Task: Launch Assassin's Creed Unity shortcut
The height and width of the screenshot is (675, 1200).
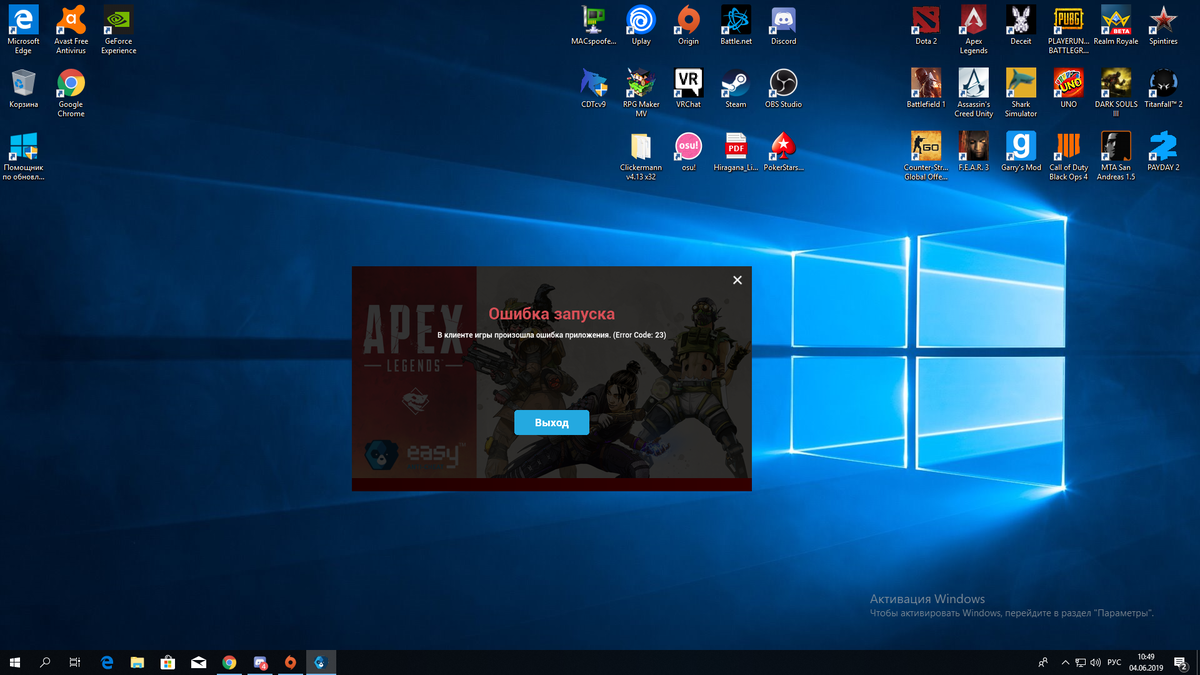Action: click(973, 93)
